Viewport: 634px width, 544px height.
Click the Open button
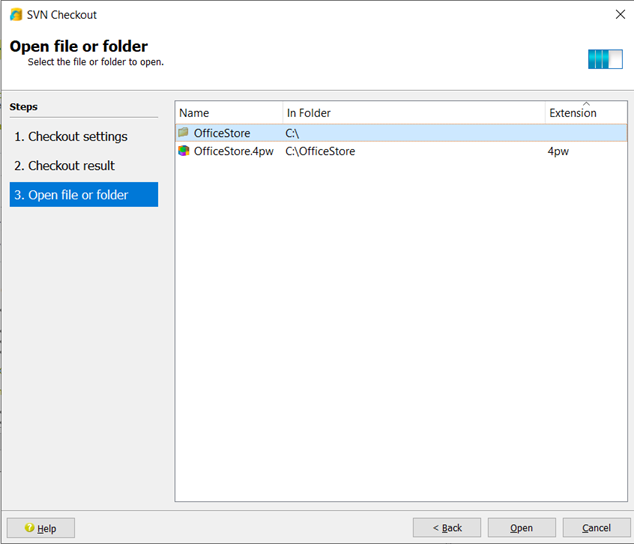(522, 528)
